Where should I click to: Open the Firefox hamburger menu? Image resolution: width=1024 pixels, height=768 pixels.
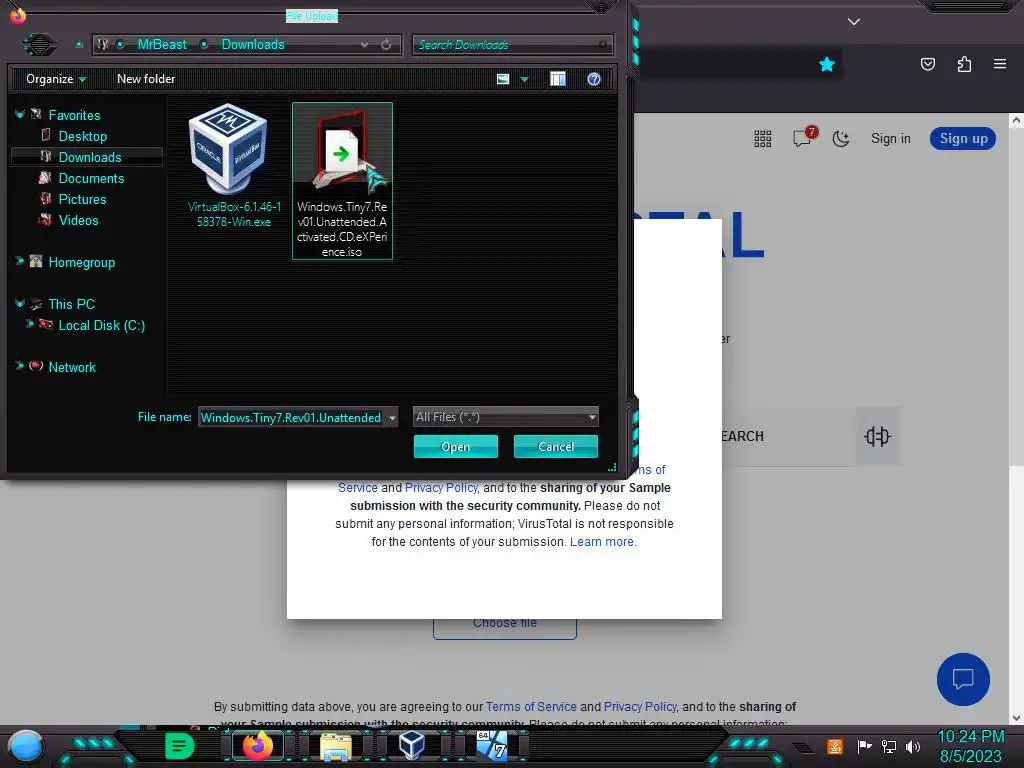[x=1000, y=64]
